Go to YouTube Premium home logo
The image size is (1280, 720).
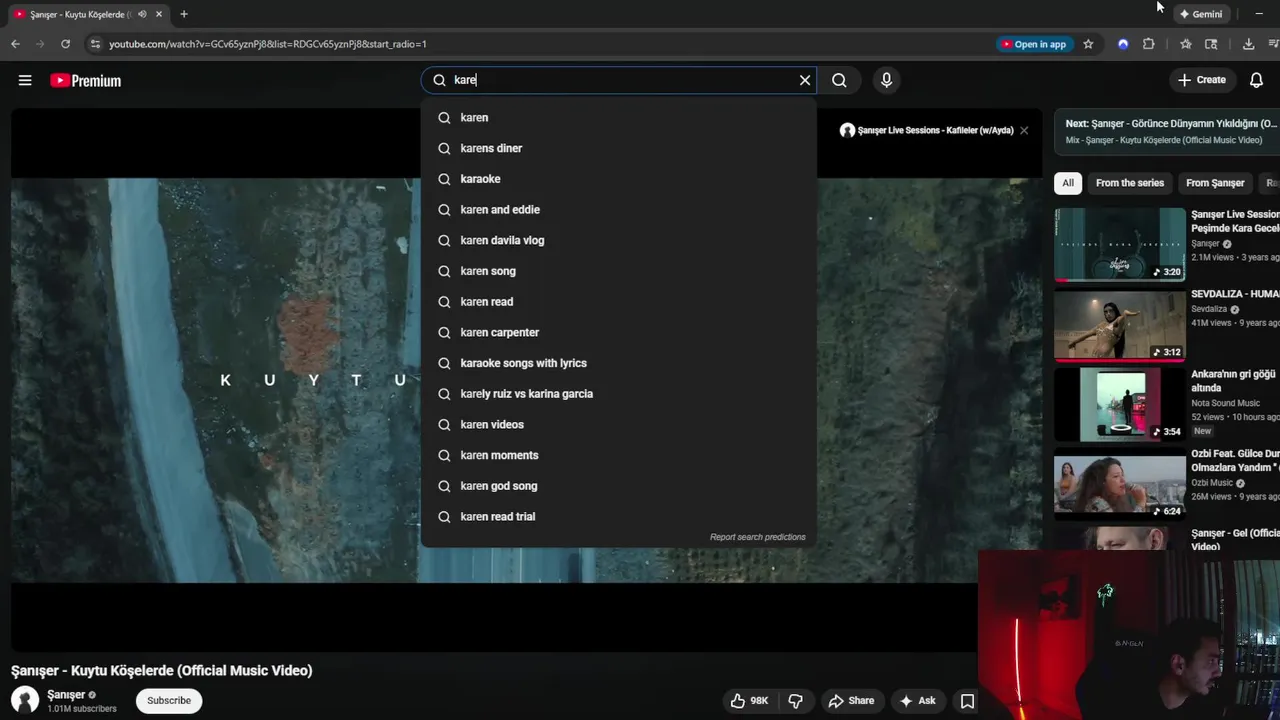click(86, 81)
